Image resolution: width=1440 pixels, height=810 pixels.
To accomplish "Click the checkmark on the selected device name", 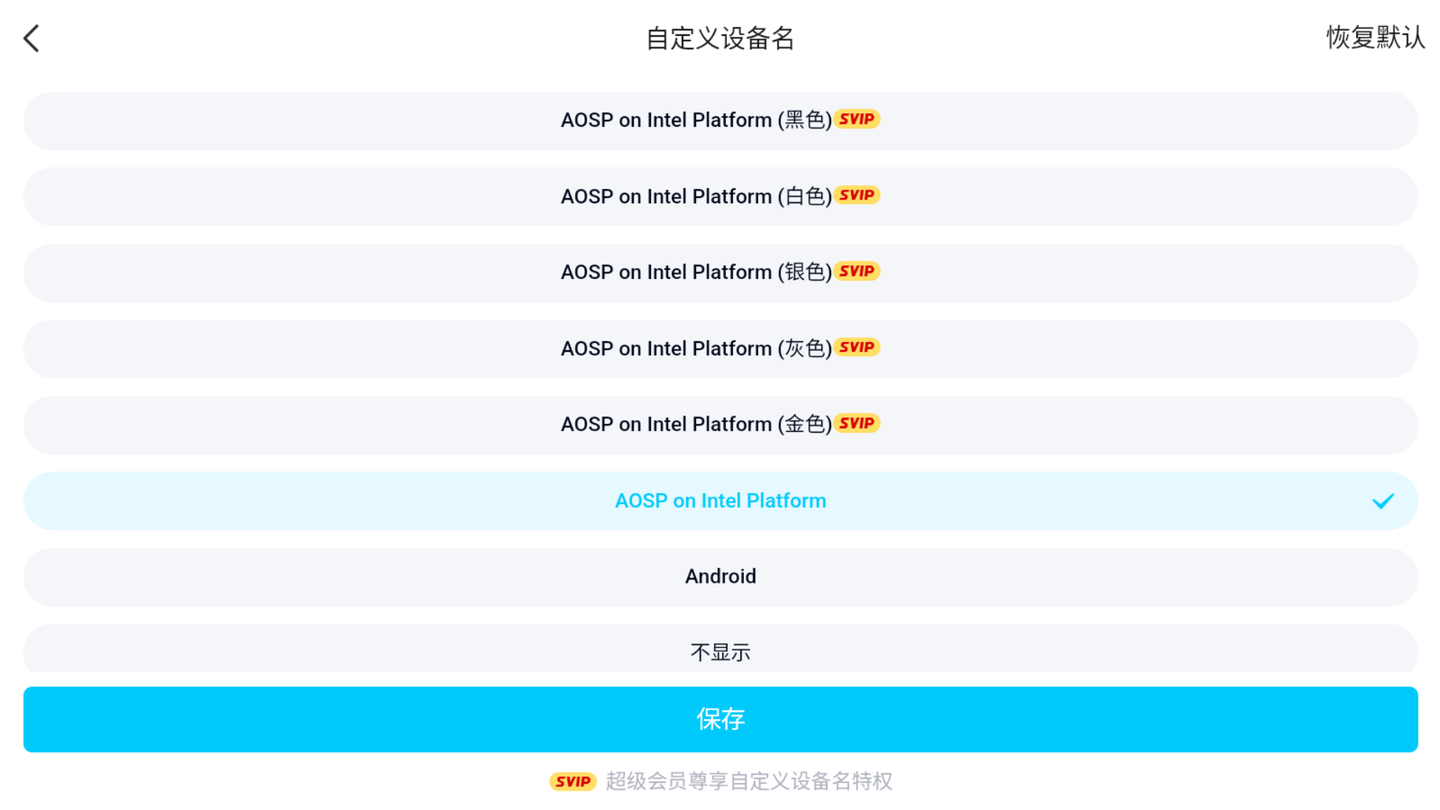I will tap(1383, 501).
